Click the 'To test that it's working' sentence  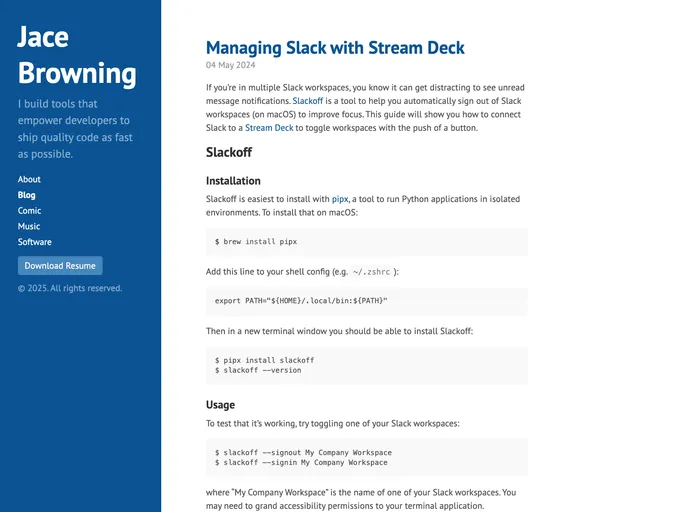pos(333,424)
